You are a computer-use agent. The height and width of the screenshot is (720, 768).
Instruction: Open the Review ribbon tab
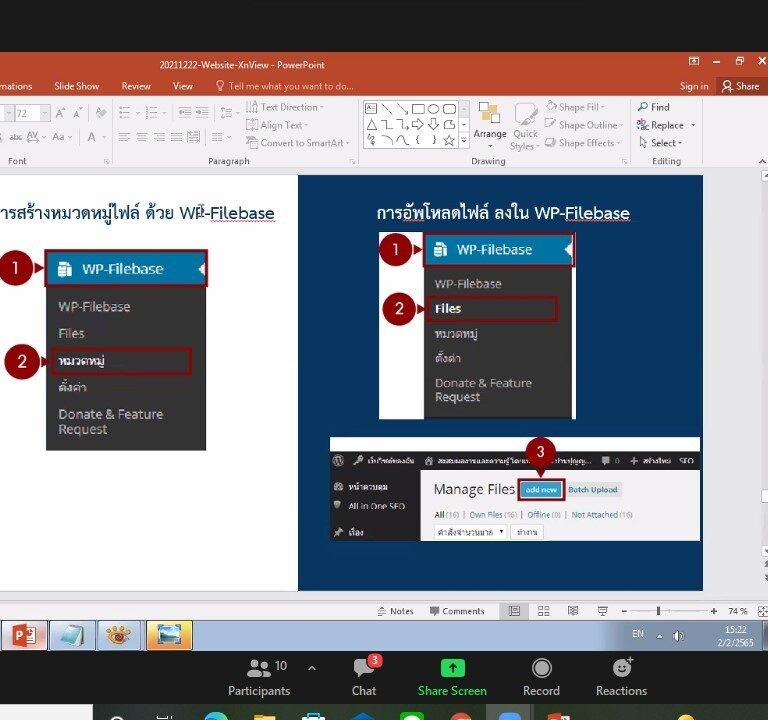[136, 86]
